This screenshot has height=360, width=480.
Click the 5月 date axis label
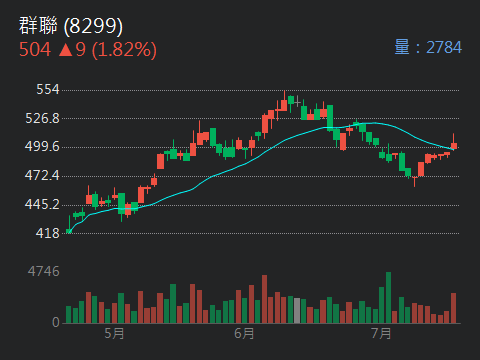[x=114, y=333]
